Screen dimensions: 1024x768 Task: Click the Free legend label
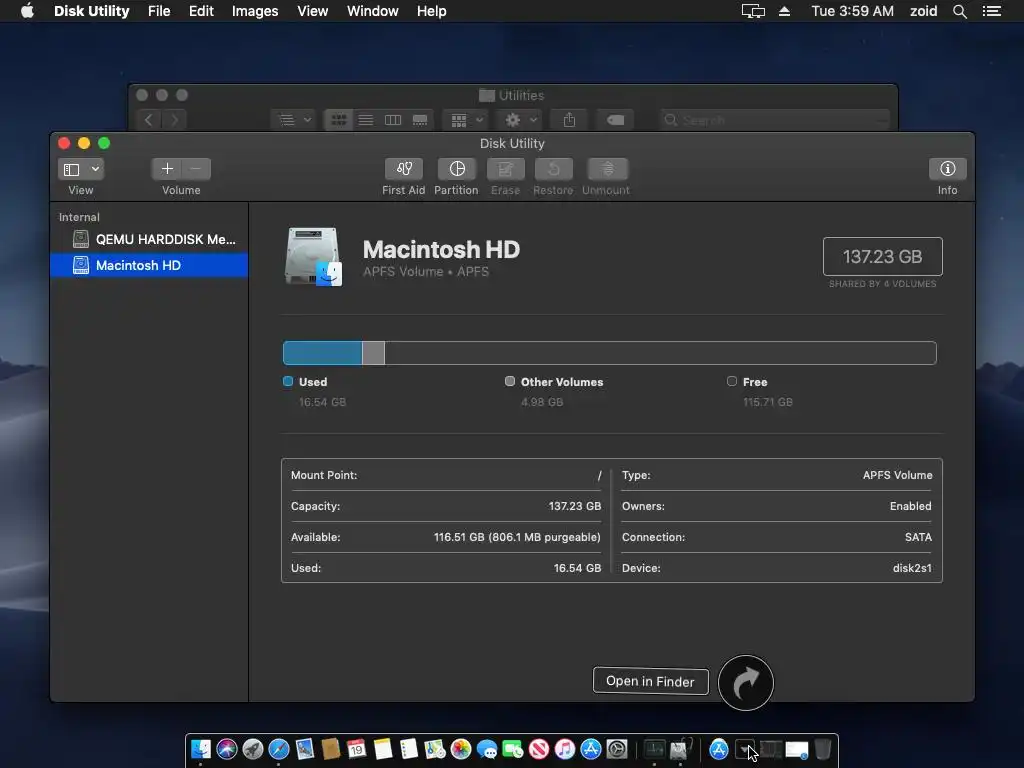pyautogui.click(x=755, y=382)
